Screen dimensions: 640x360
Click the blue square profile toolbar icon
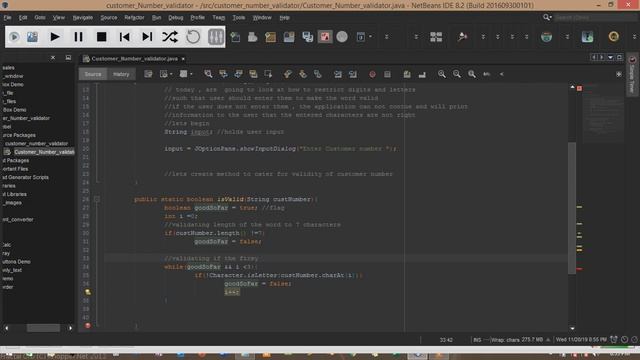pos(587,37)
